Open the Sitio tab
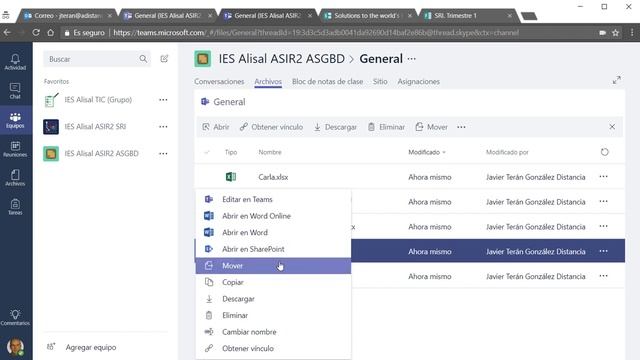The width and height of the screenshot is (640, 360). [380, 82]
